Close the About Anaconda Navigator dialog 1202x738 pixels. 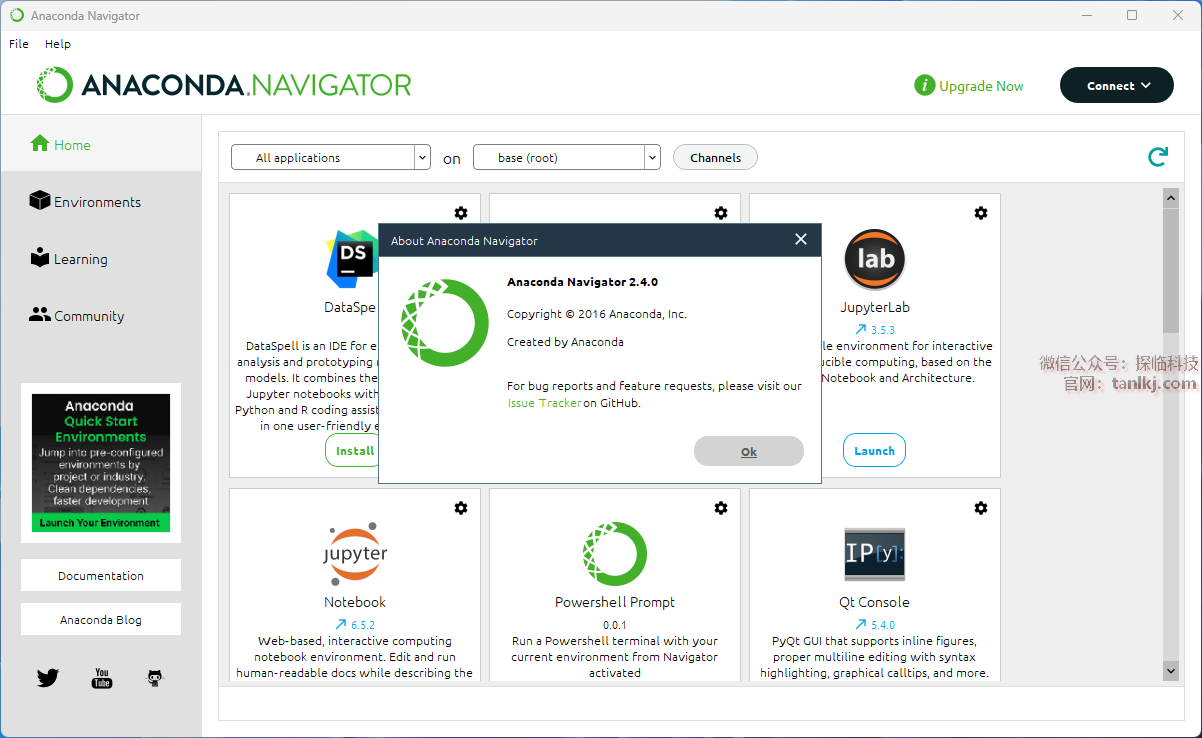[x=801, y=240]
